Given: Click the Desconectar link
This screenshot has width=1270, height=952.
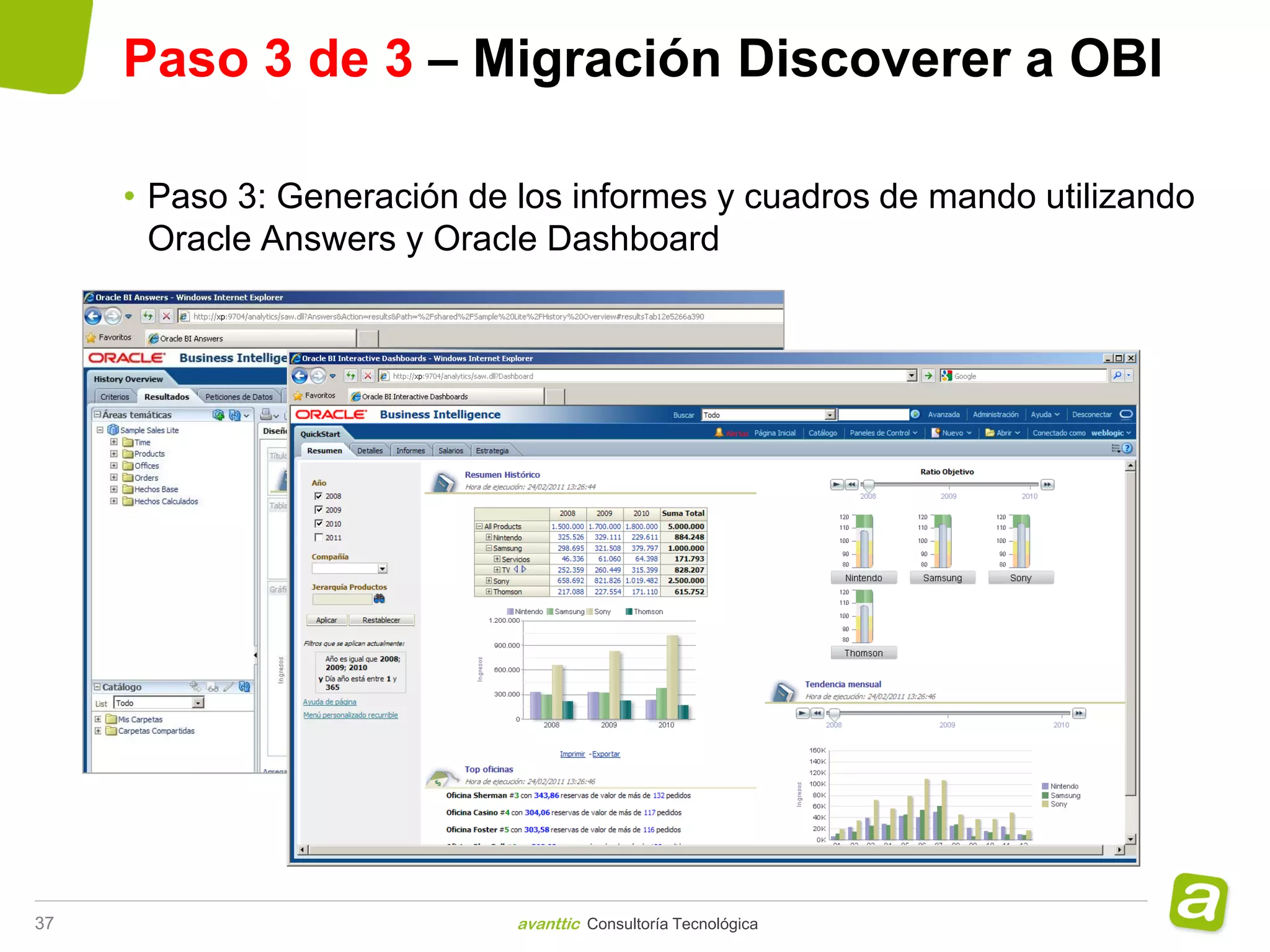Looking at the screenshot, I should (x=1092, y=415).
